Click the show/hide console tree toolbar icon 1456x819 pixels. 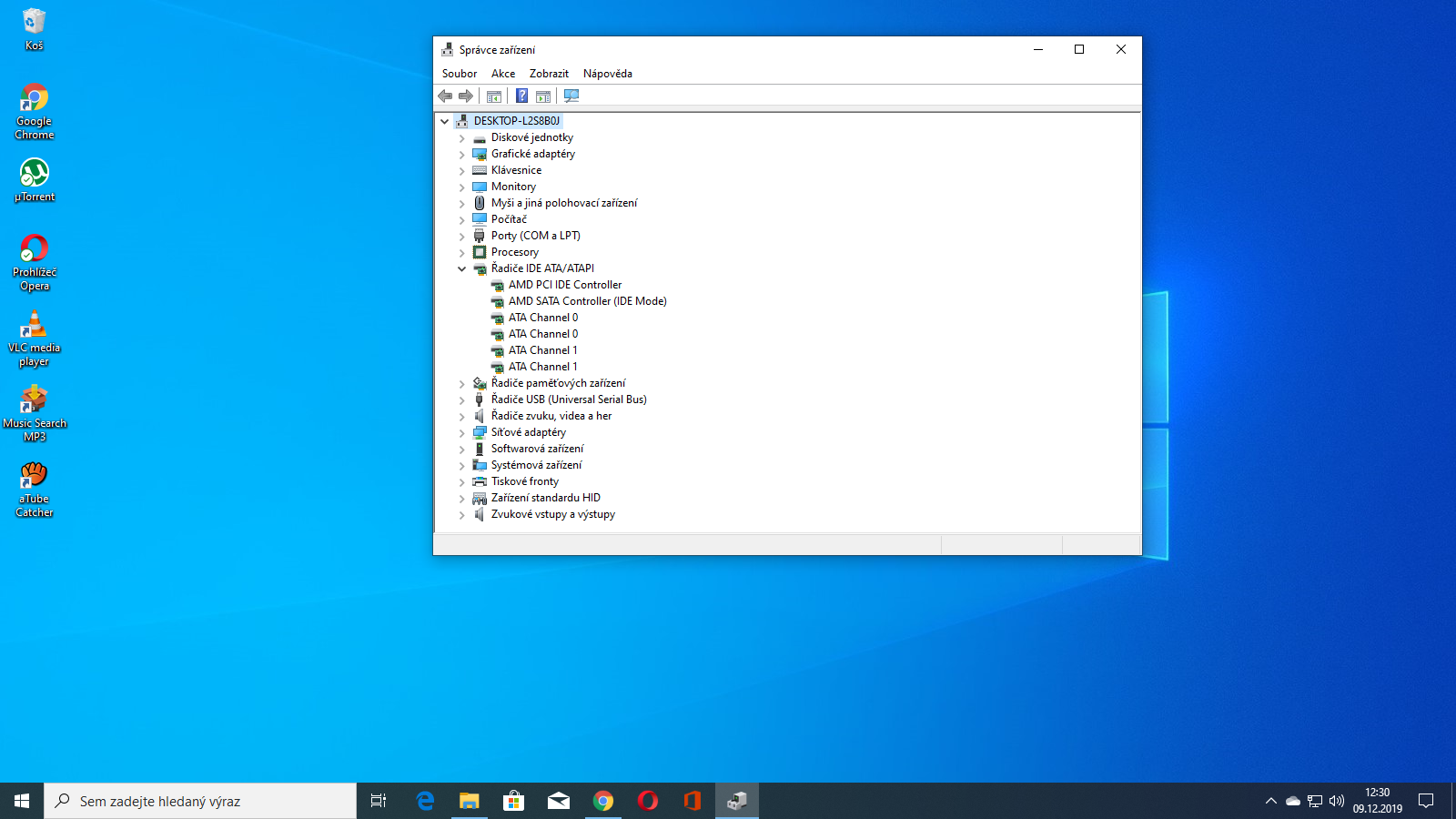point(494,96)
